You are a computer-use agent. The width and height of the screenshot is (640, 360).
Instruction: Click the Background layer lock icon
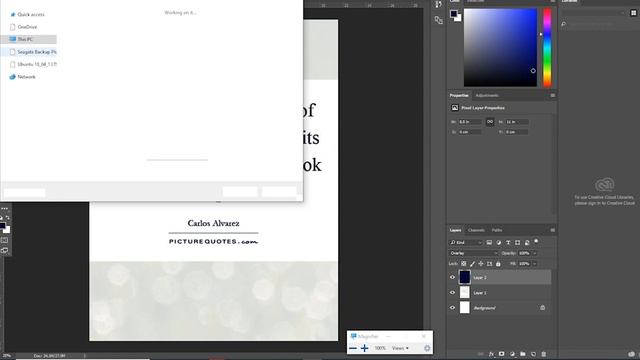tap(542, 308)
